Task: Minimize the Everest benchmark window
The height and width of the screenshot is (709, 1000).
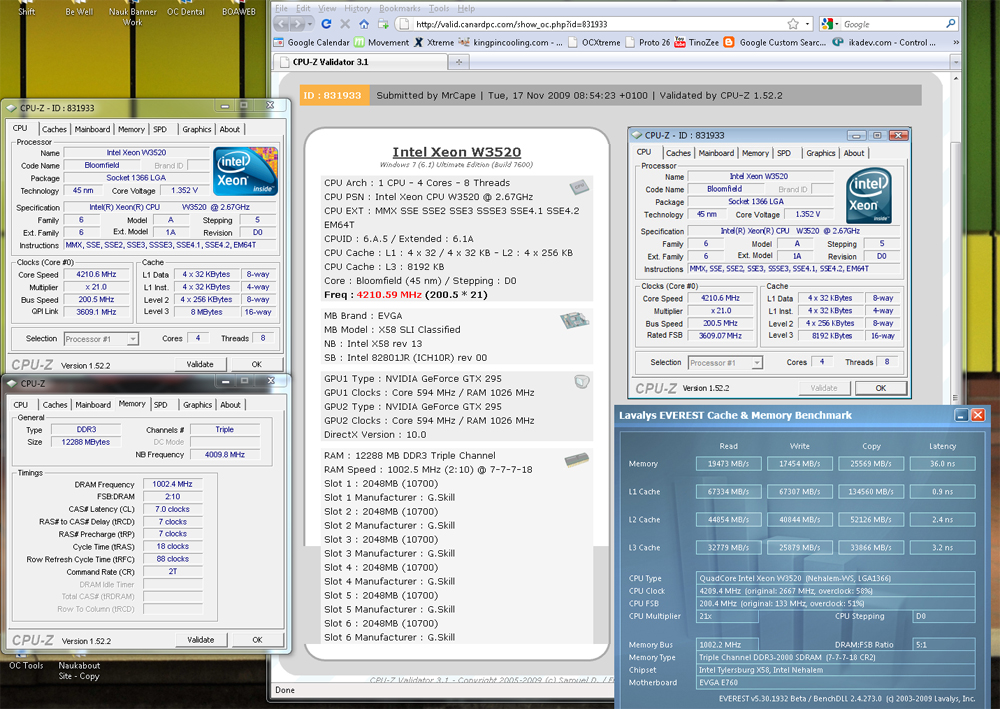Action: [961, 415]
